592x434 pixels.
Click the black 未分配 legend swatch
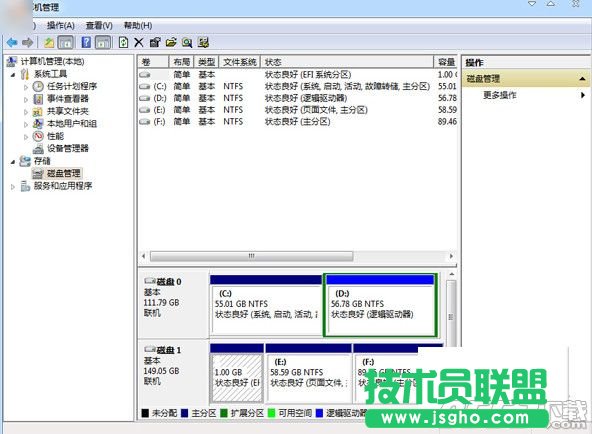click(x=145, y=413)
